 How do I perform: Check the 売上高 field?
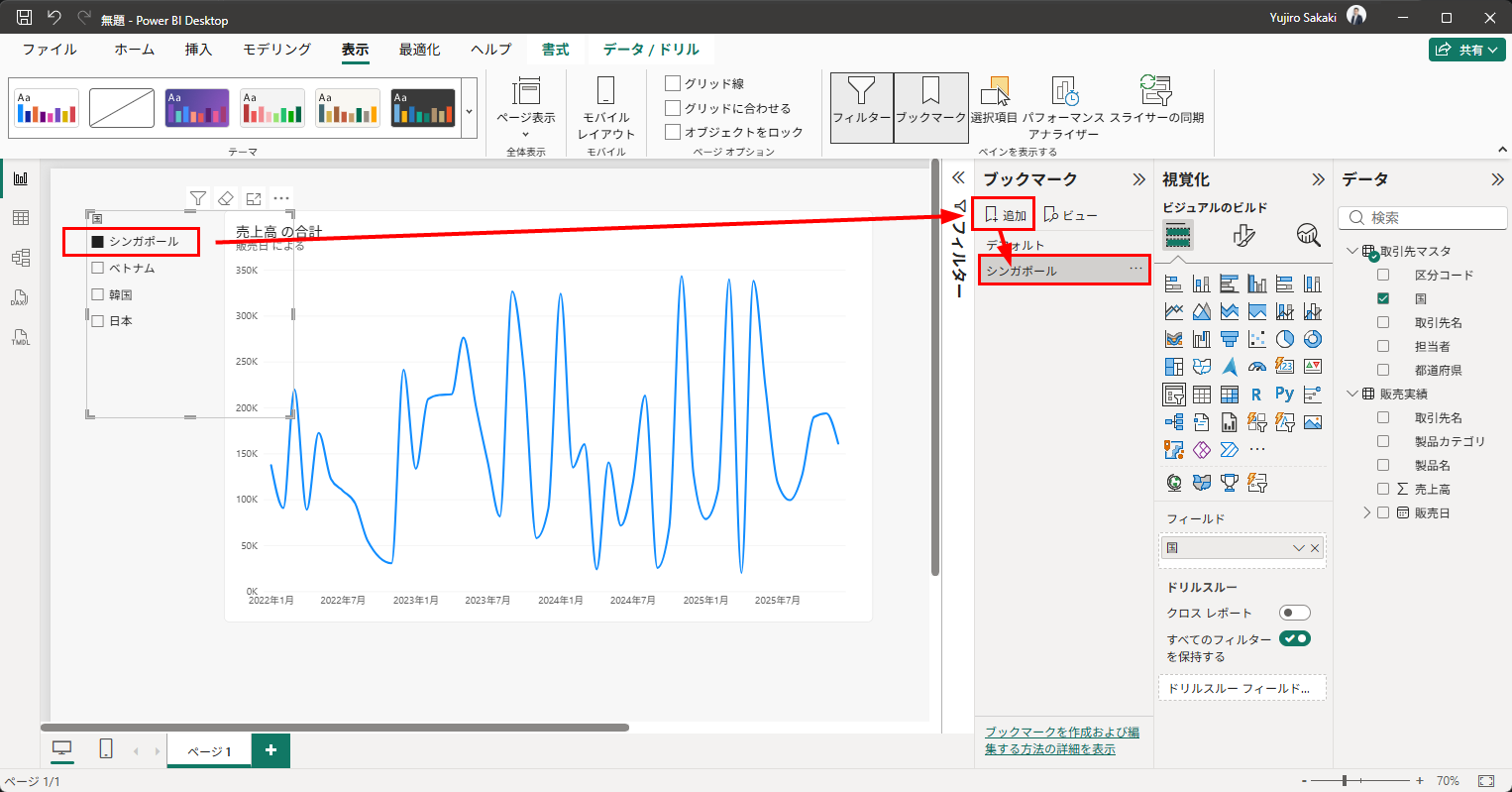point(1383,489)
